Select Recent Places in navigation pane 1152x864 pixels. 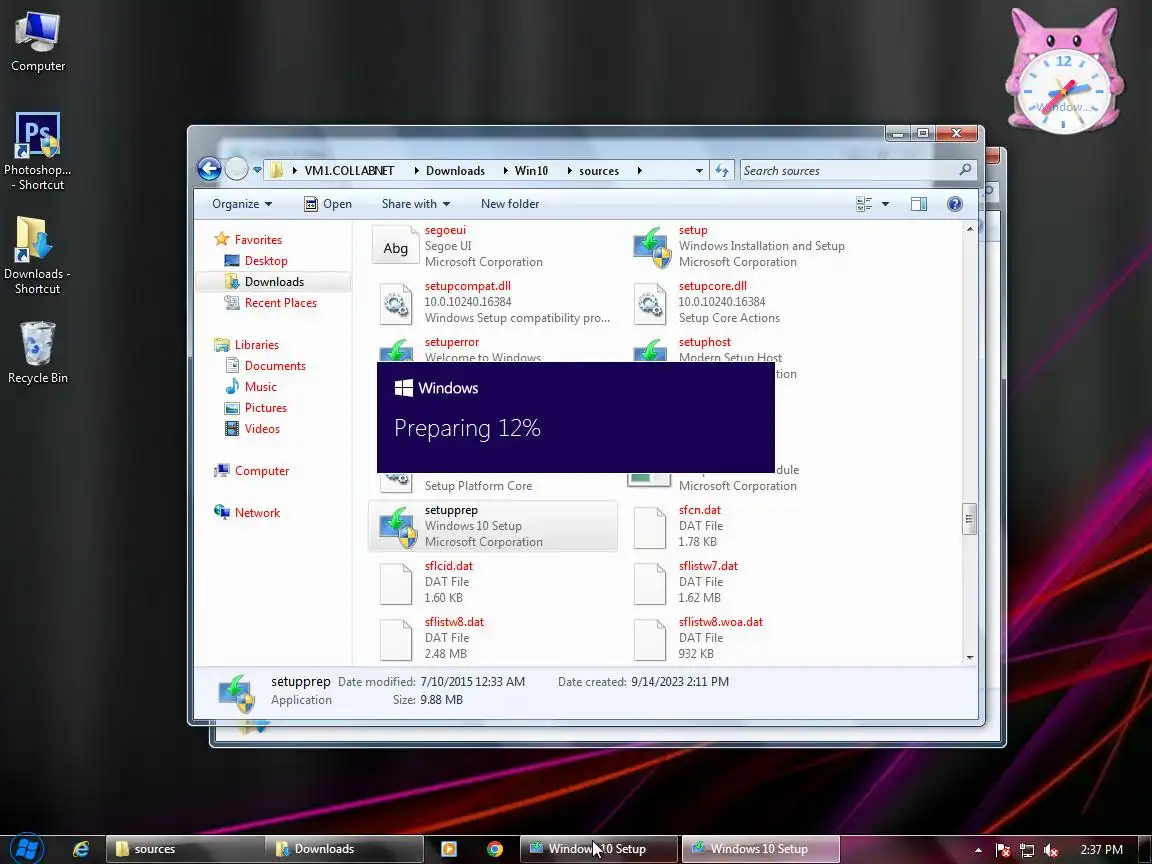tap(270, 303)
